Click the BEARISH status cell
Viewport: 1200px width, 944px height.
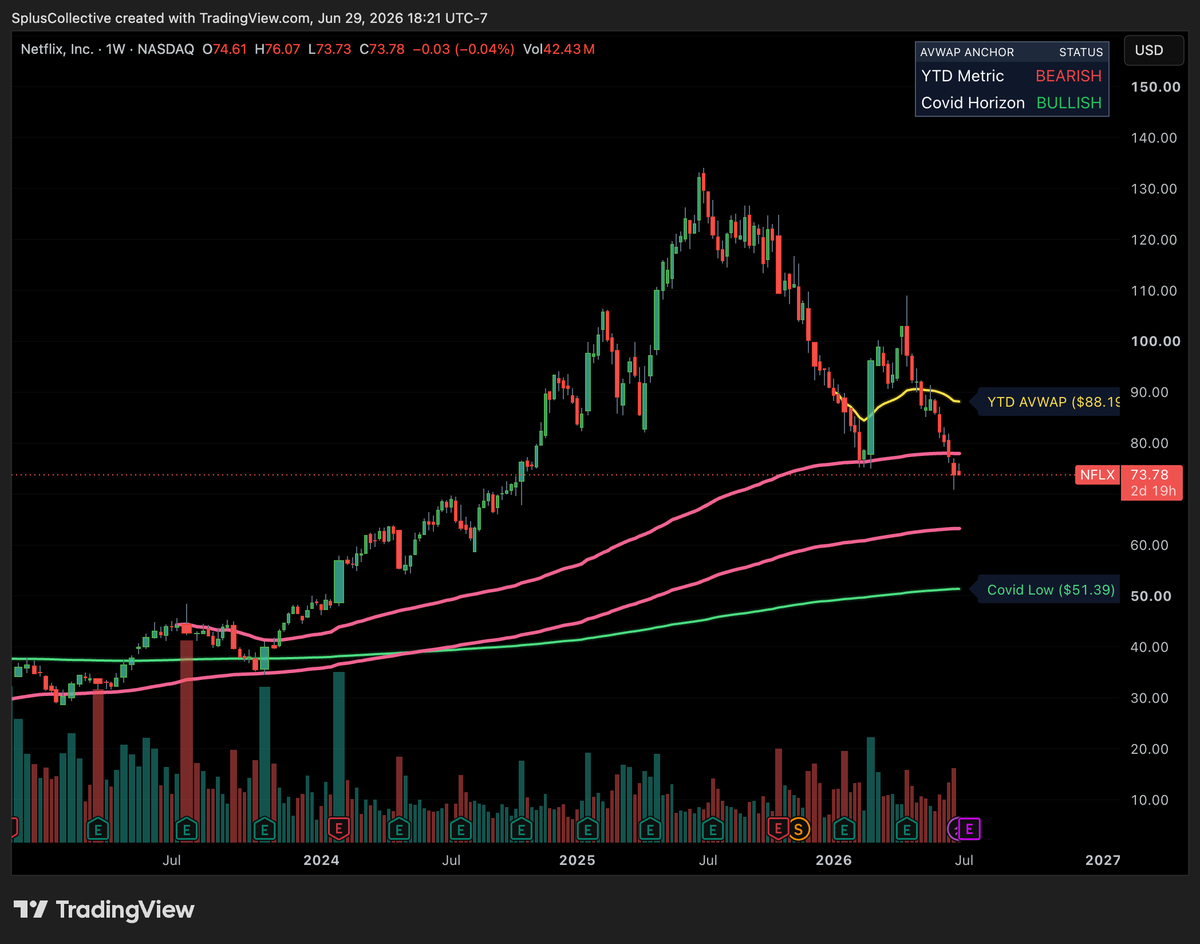[x=1068, y=76]
